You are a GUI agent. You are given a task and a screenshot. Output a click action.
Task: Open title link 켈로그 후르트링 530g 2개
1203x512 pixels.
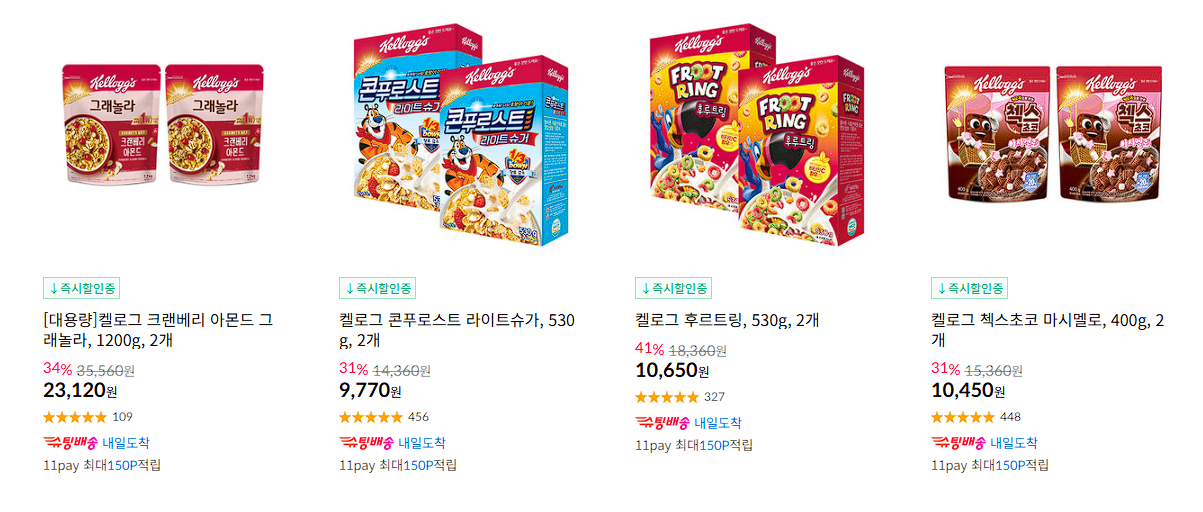click(728, 320)
